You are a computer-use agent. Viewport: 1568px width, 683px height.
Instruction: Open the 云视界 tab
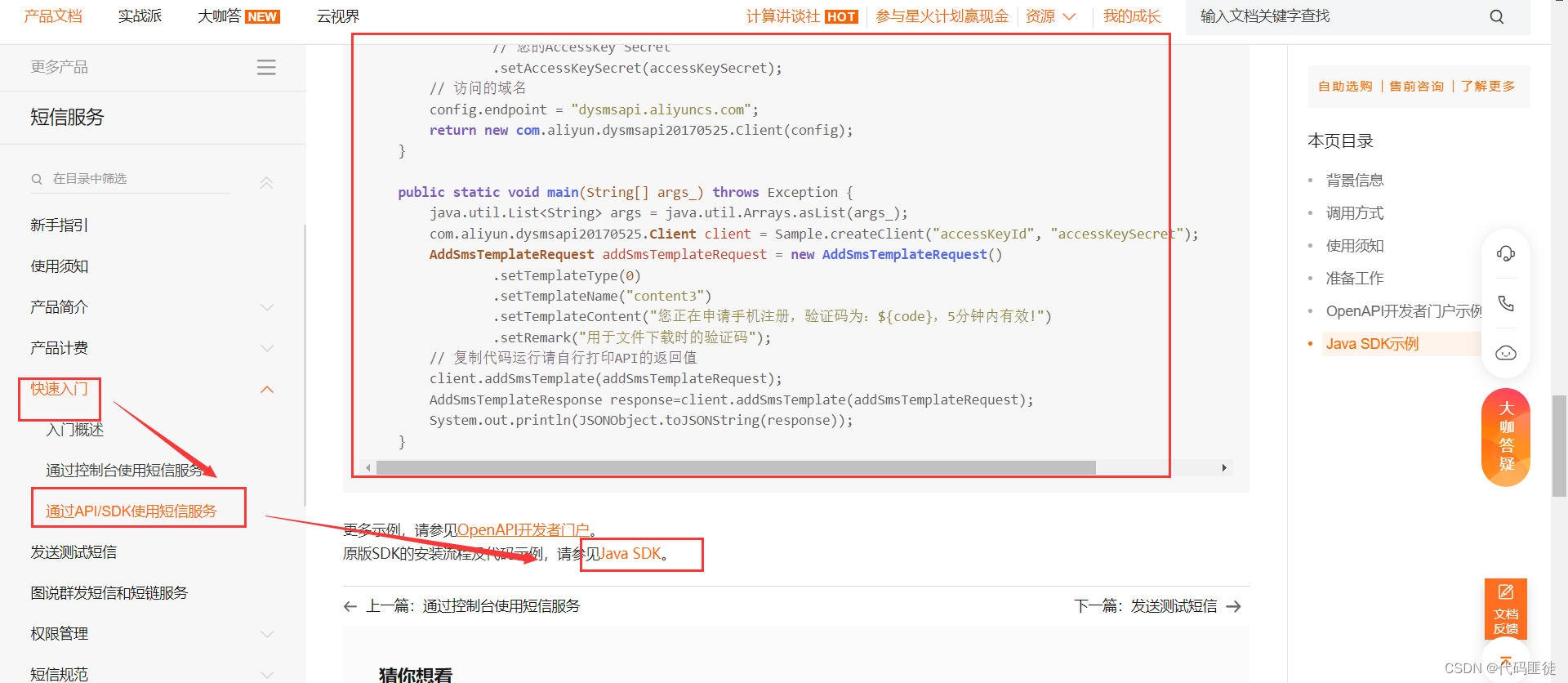point(338,16)
